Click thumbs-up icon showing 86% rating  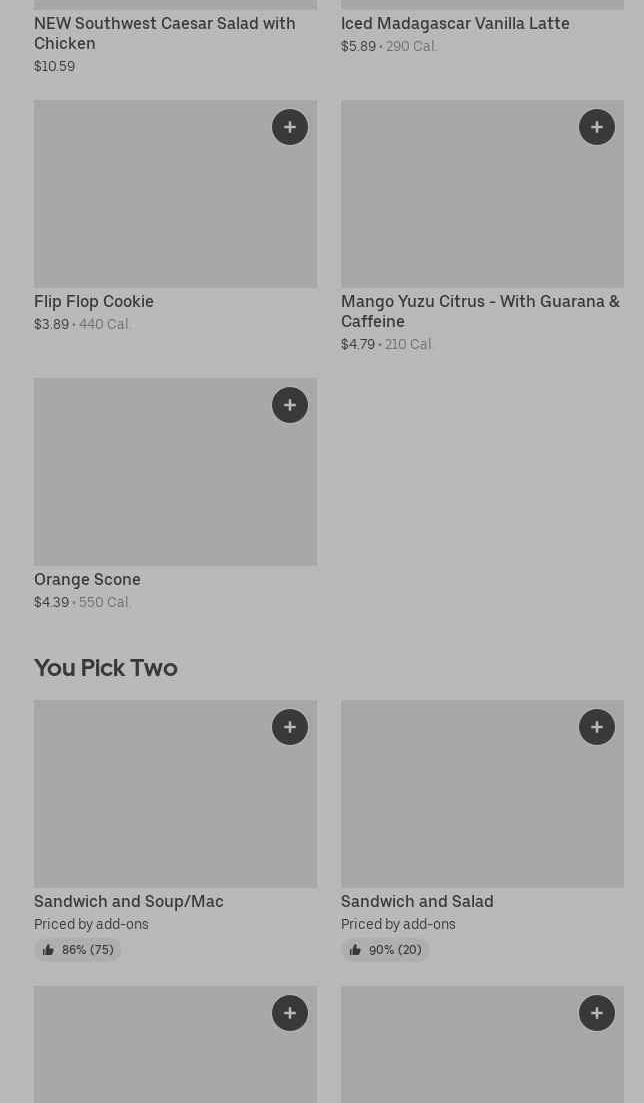[x=48, y=950]
